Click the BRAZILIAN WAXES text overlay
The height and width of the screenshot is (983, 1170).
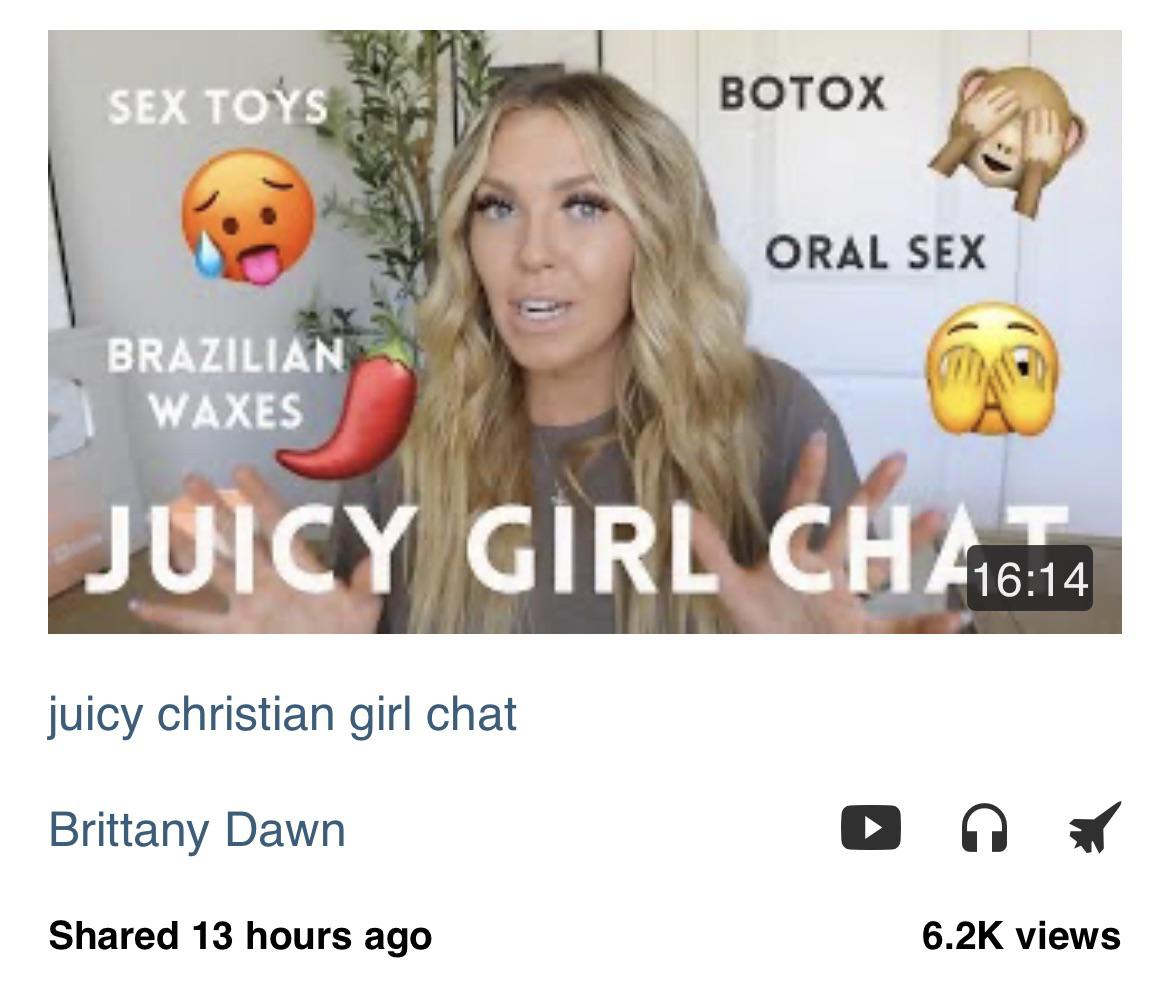tap(226, 384)
